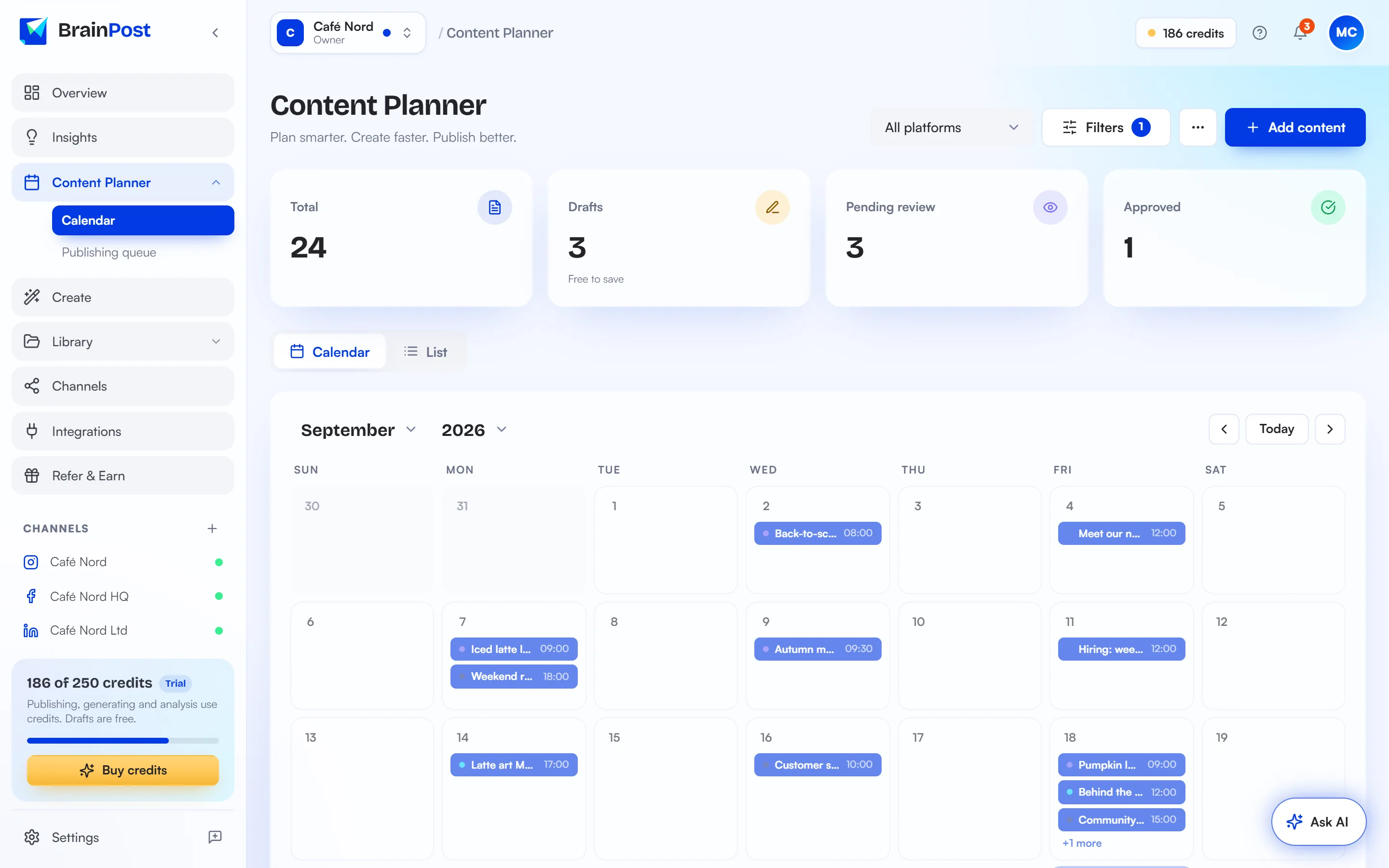This screenshot has width=1389, height=868.
Task: Open the Weekend r... post at 18:00
Action: 514,676
